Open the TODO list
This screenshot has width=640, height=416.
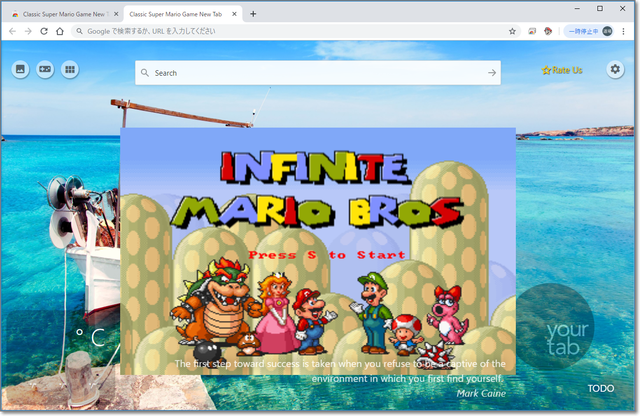click(601, 388)
